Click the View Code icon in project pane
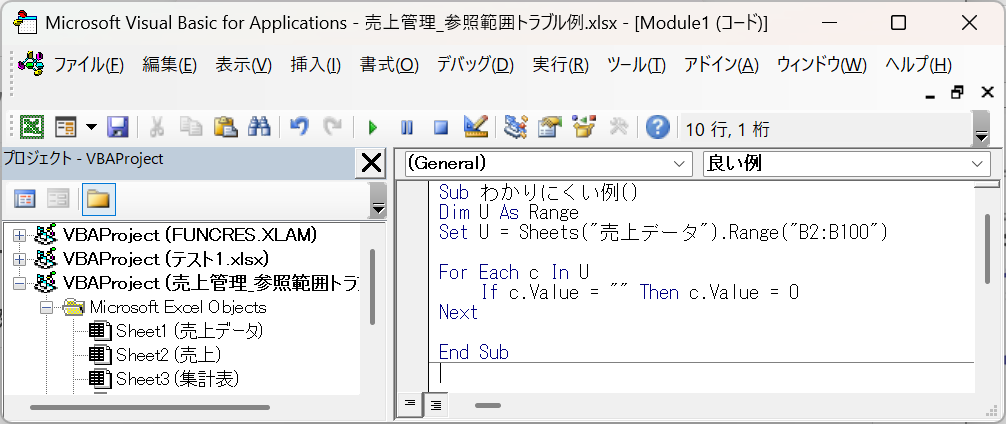The height and width of the screenshot is (424, 1006). click(24, 199)
